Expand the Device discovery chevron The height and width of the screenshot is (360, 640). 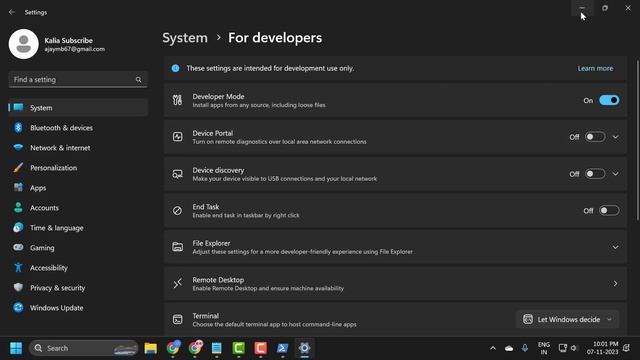click(615, 174)
